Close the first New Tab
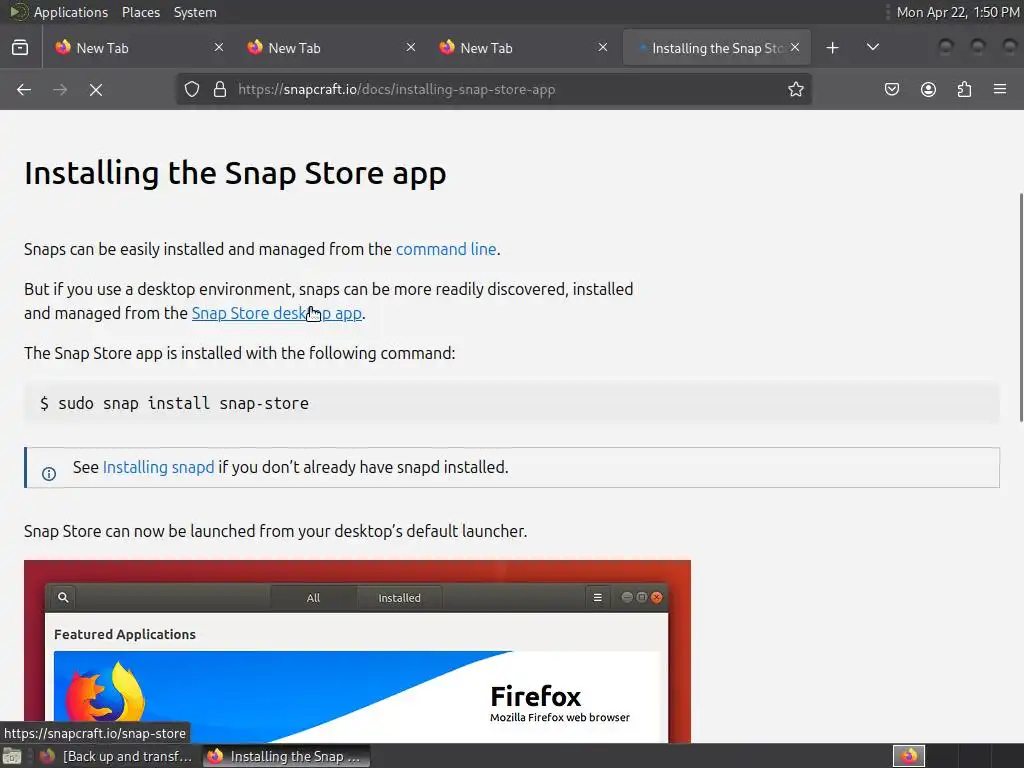The height and width of the screenshot is (768, 1024). coord(219,47)
